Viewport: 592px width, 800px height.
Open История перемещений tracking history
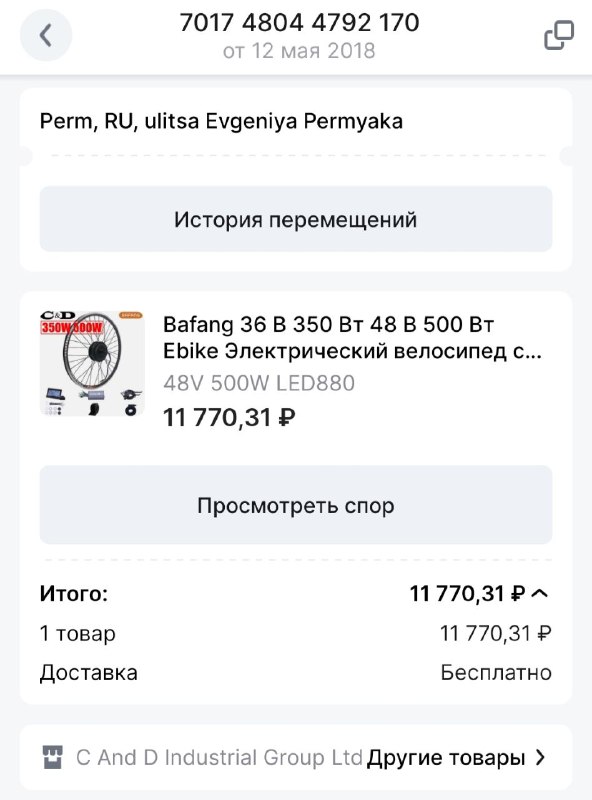[296, 219]
